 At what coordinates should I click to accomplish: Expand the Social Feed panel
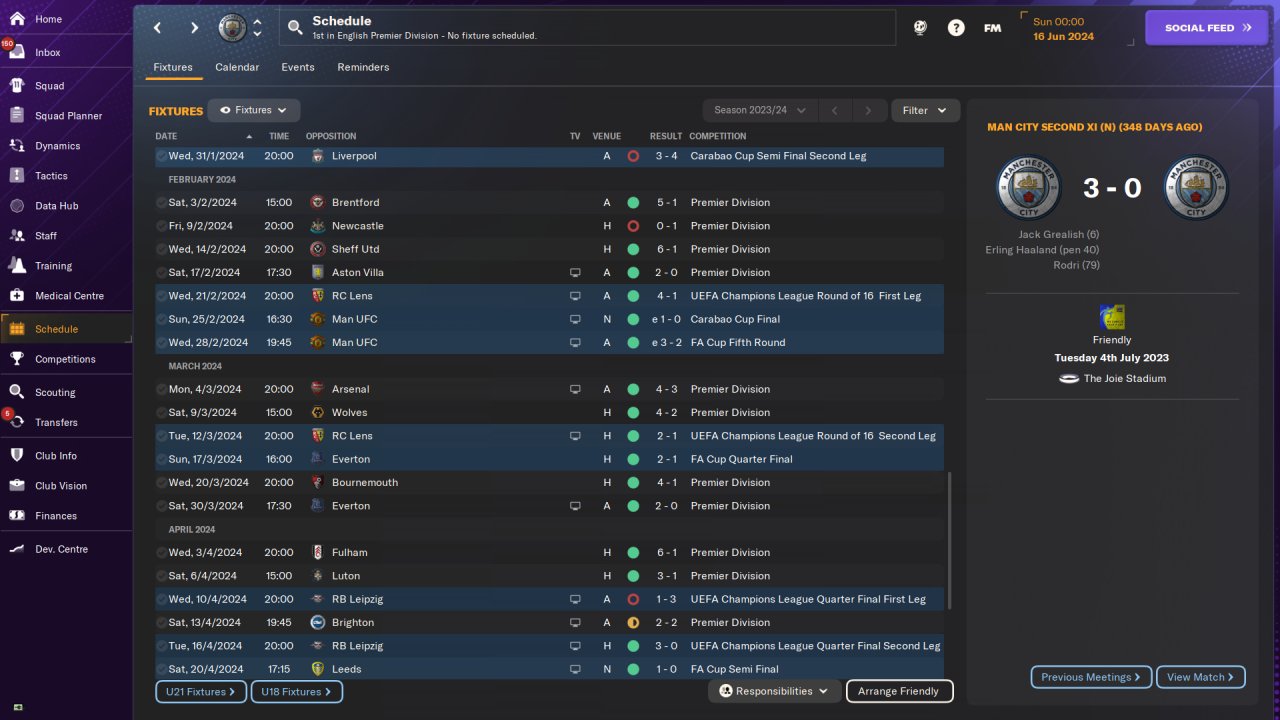pos(1206,28)
